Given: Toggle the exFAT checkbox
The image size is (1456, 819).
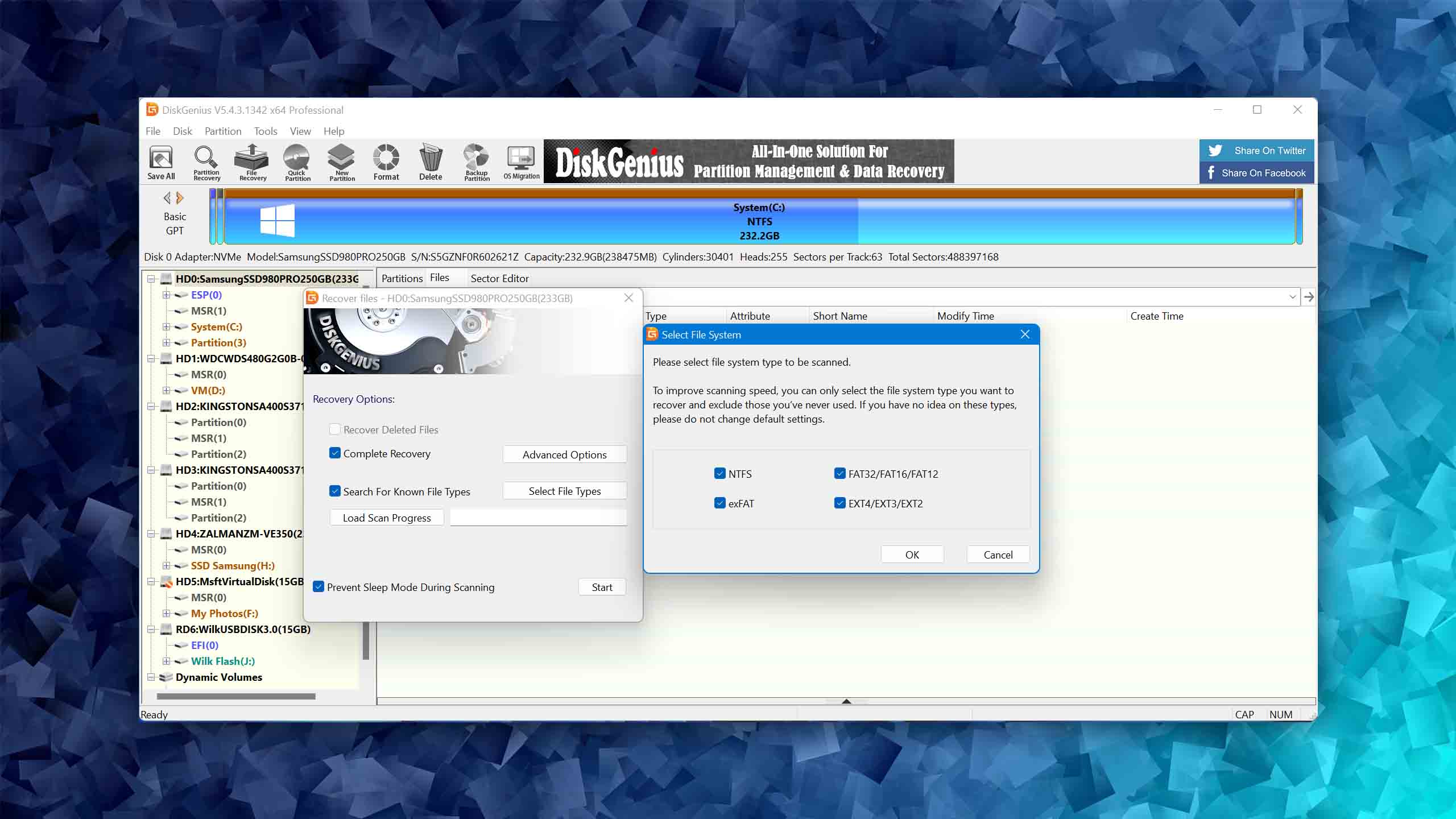Looking at the screenshot, I should coord(720,503).
